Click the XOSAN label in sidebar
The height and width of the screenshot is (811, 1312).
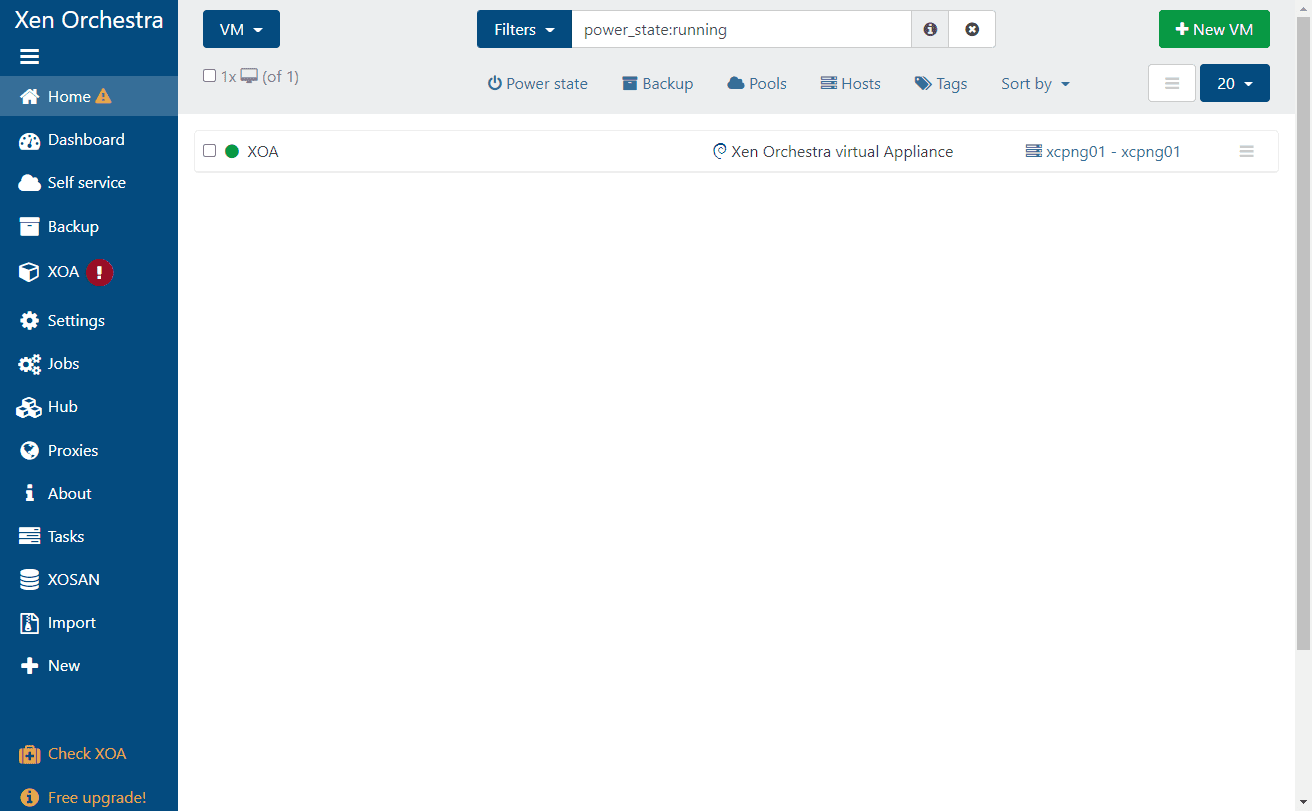click(74, 580)
